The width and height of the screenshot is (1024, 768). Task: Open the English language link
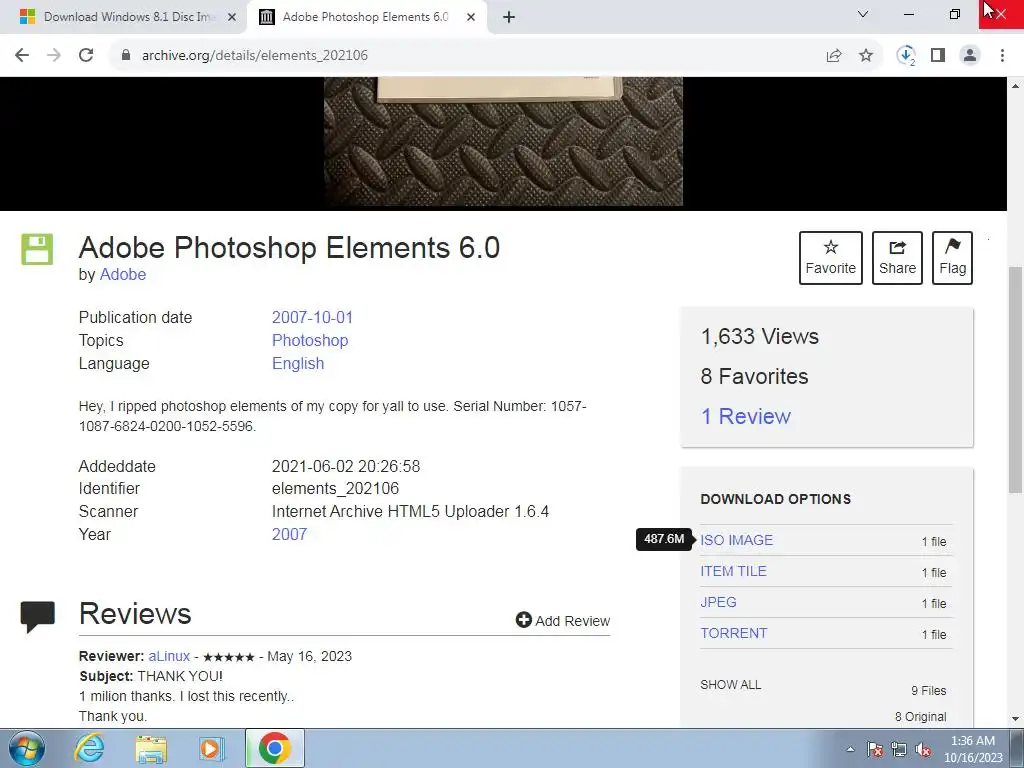[298, 363]
